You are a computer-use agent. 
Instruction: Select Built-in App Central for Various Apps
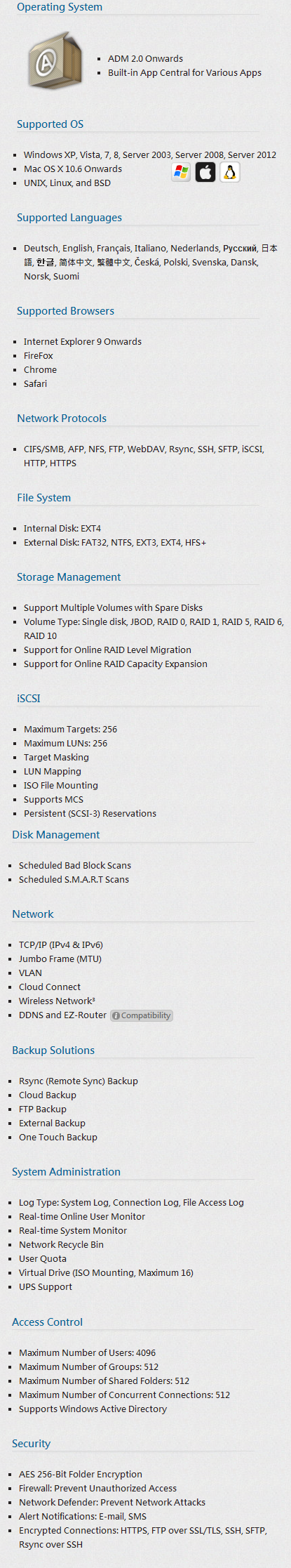point(184,73)
